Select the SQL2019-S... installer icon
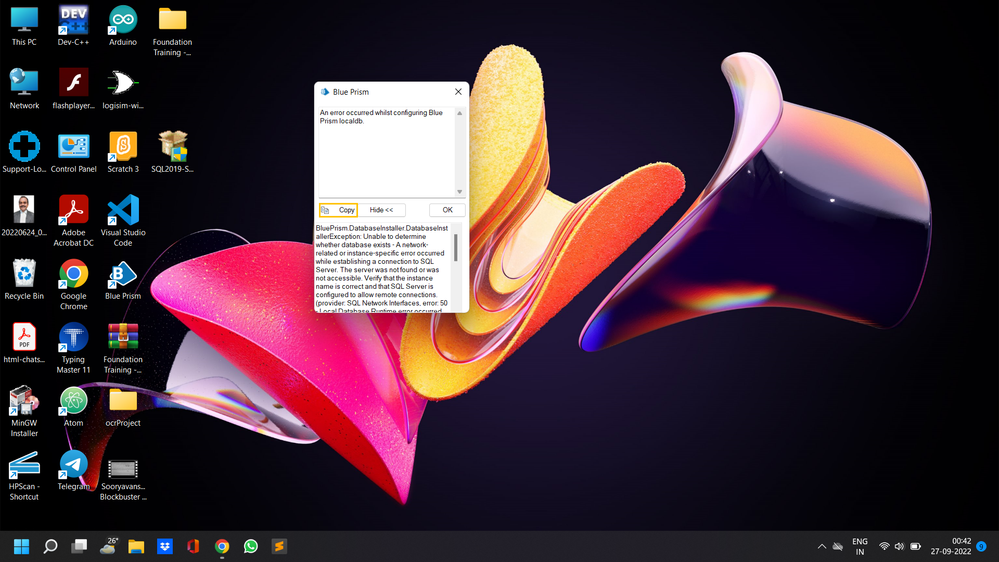Viewport: 999px width, 562px height. pyautogui.click(x=172, y=152)
